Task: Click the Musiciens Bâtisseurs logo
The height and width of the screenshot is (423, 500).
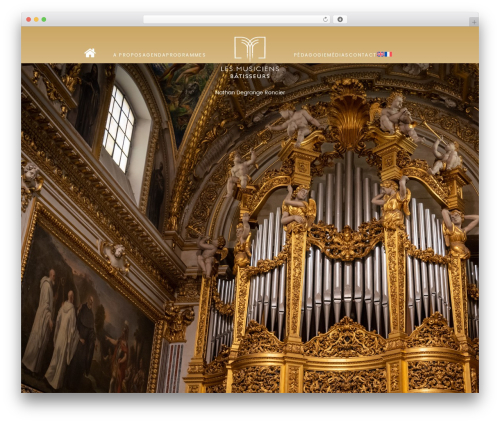Action: [x=250, y=57]
